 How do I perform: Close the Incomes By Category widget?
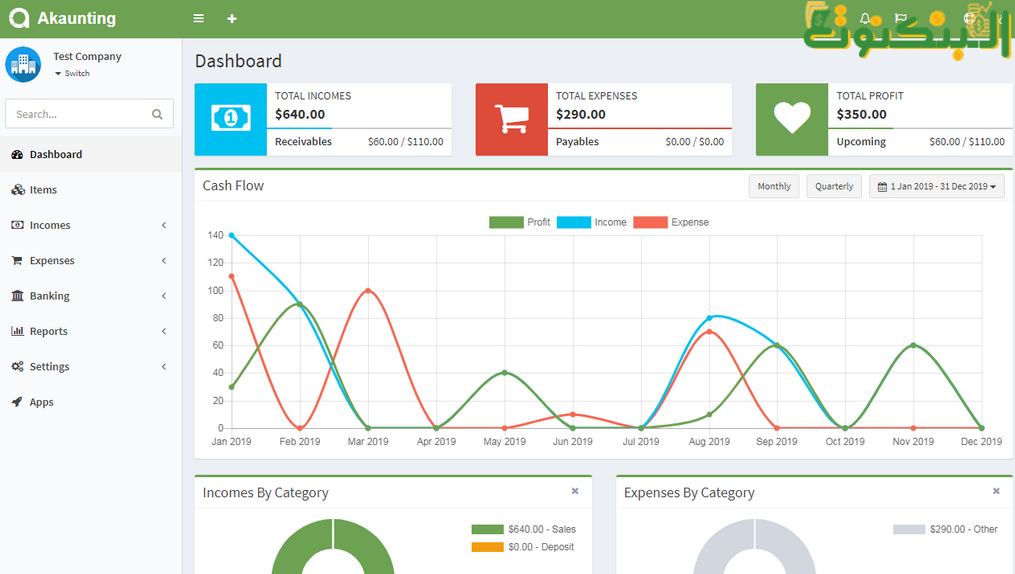[x=575, y=491]
